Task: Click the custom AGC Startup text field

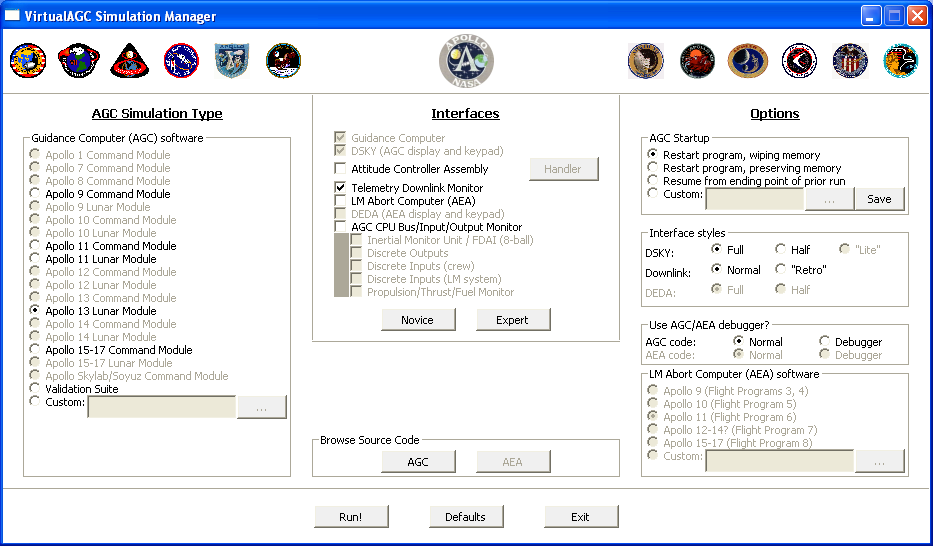Action: click(x=754, y=199)
